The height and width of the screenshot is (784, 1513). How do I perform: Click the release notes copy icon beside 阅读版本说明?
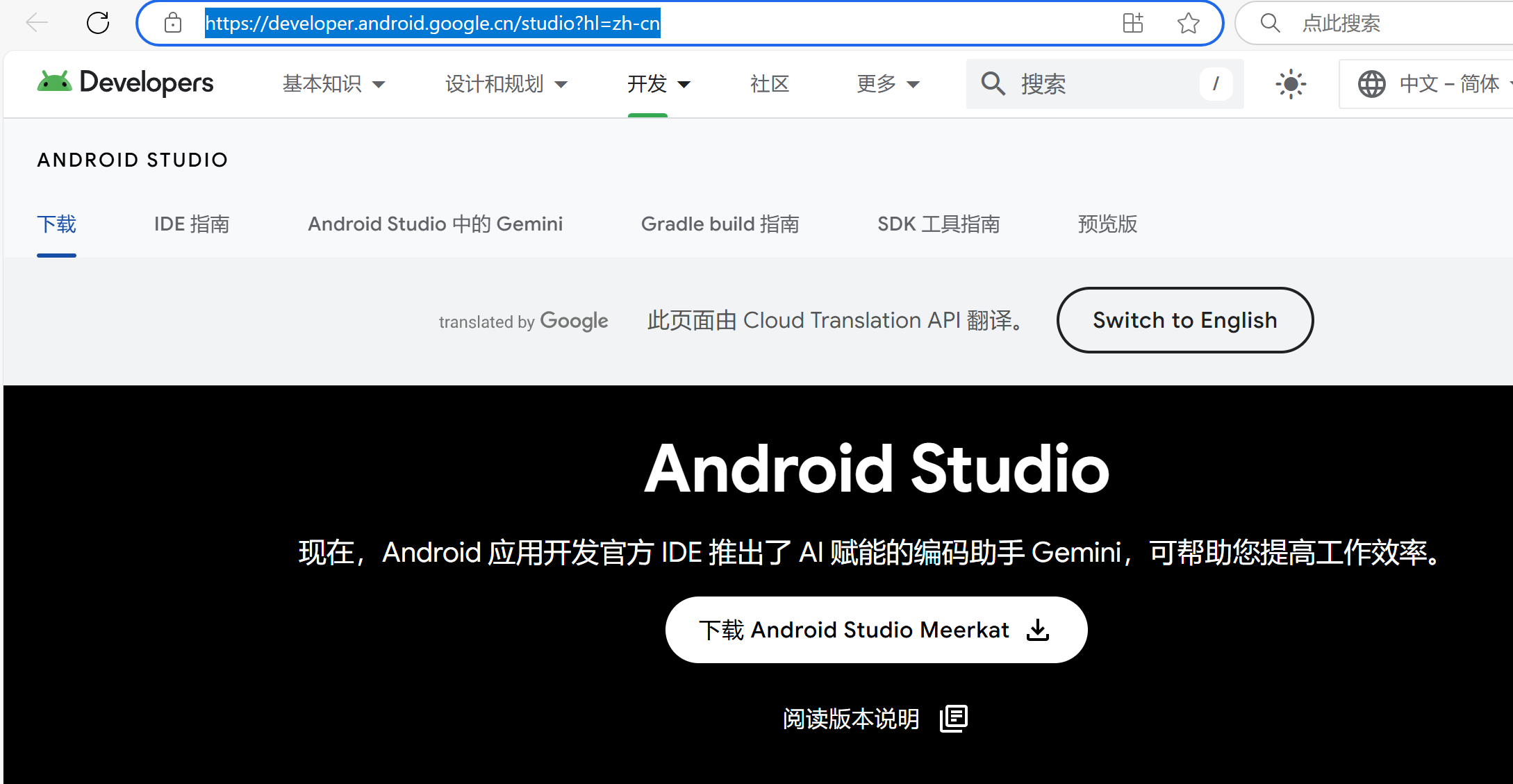tap(954, 718)
